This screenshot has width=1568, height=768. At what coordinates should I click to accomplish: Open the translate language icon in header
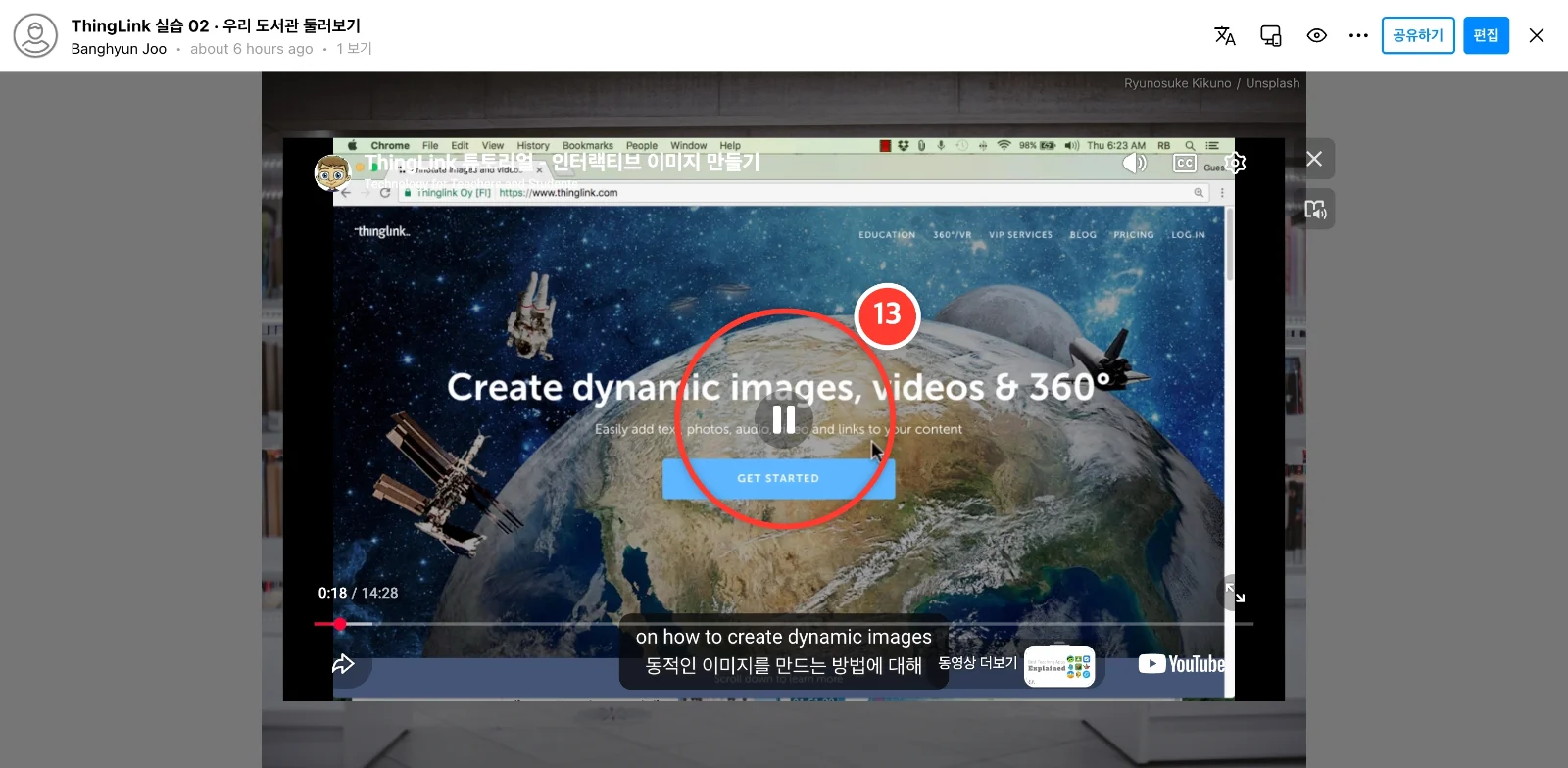(1225, 35)
